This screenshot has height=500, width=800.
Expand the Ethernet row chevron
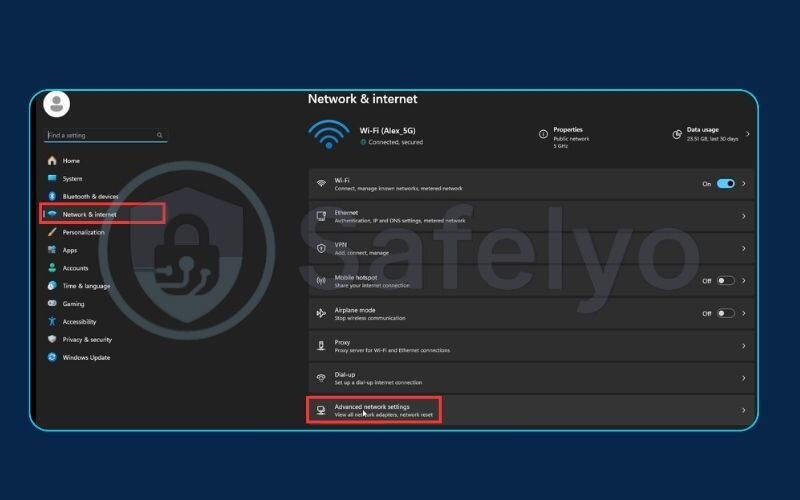coord(743,216)
